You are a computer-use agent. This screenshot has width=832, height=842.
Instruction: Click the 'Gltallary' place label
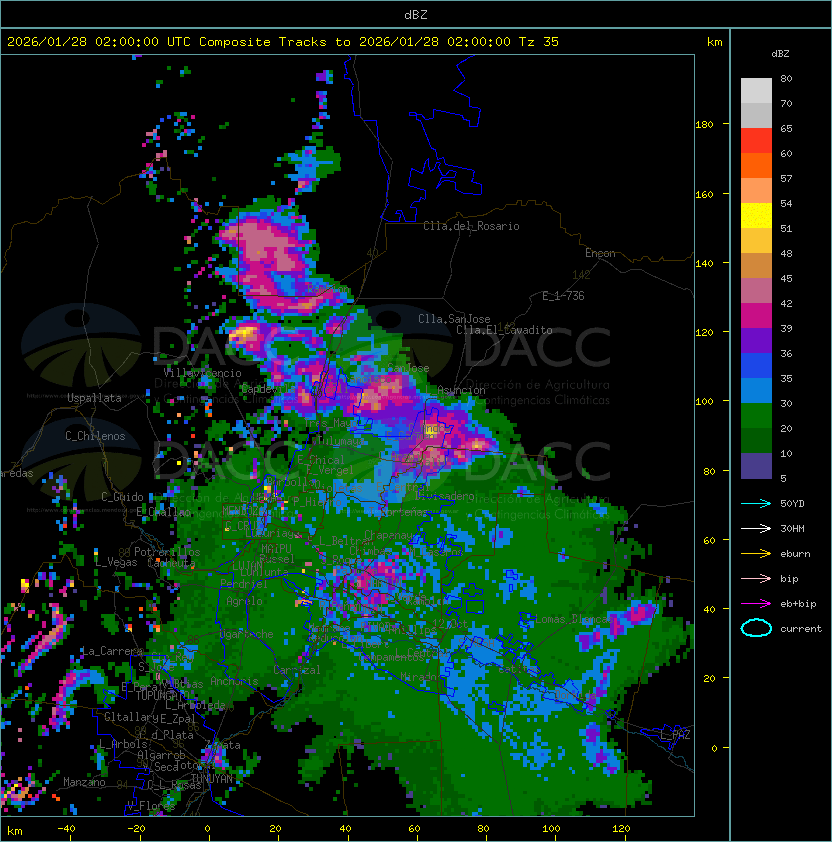131,717
